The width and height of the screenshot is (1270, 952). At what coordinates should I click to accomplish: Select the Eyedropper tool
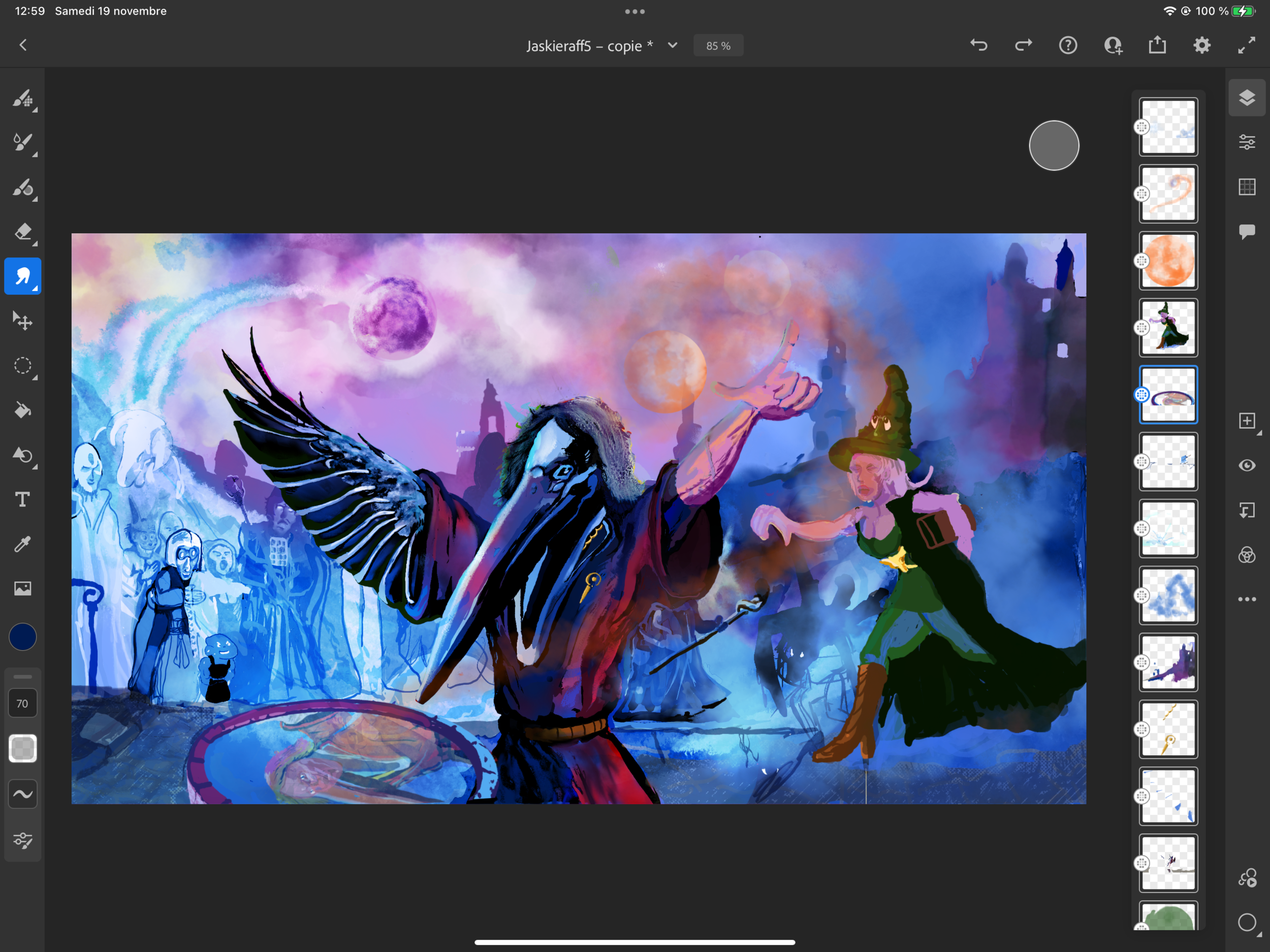(22, 543)
